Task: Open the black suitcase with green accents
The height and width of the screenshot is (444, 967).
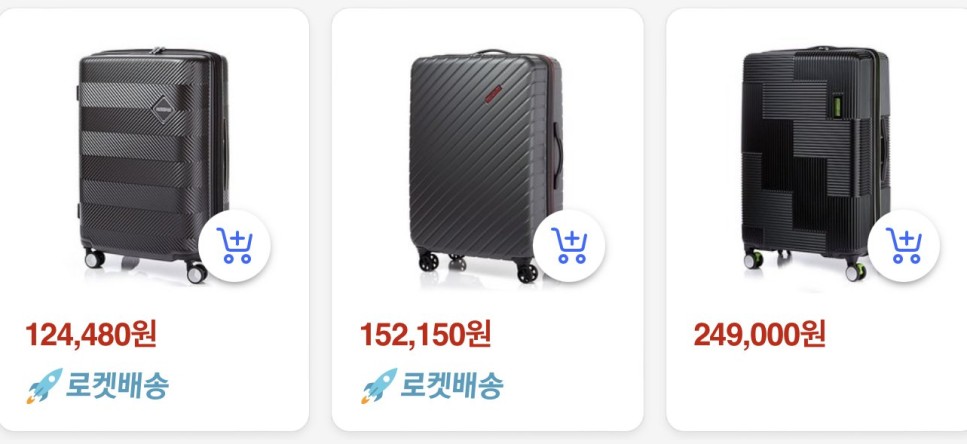Action: click(815, 163)
